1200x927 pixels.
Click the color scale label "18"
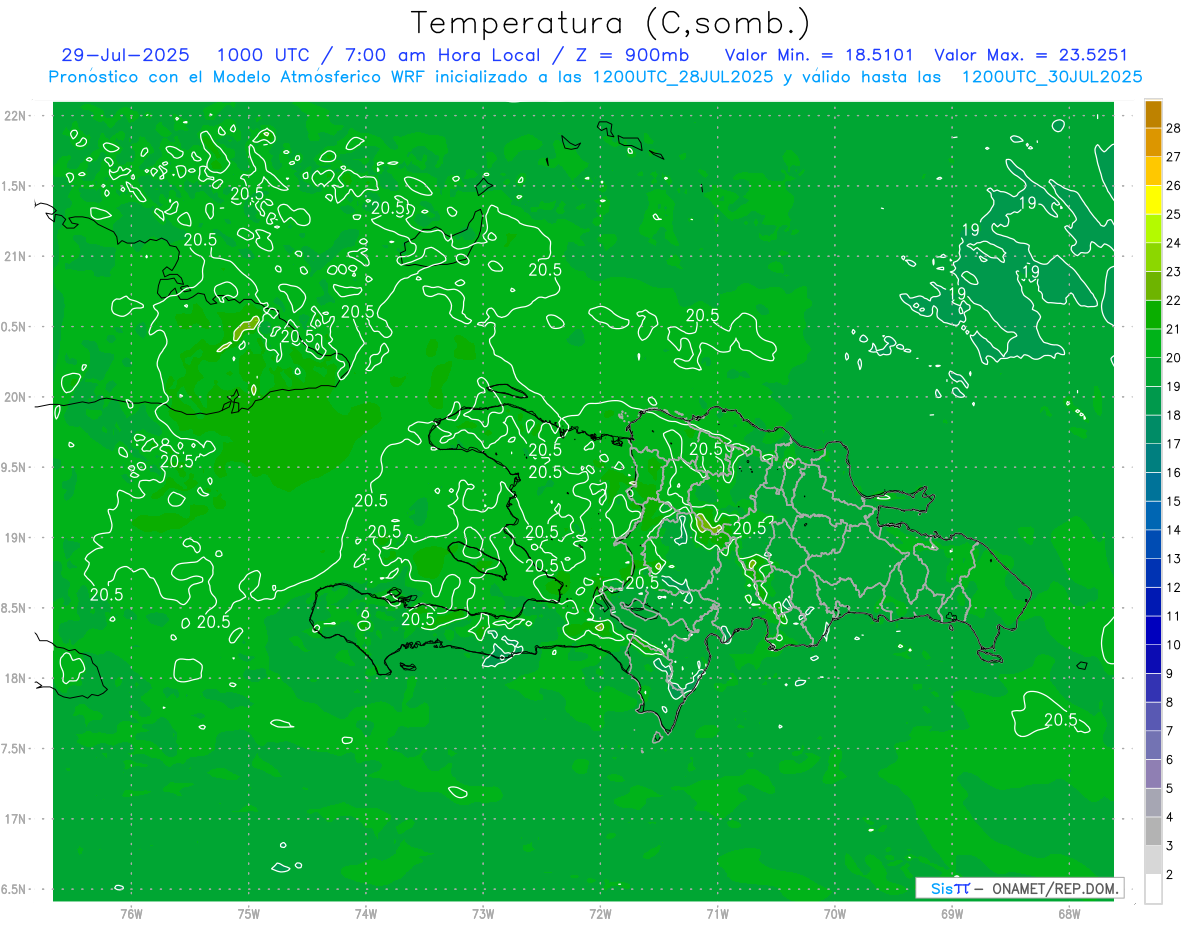click(x=1173, y=415)
